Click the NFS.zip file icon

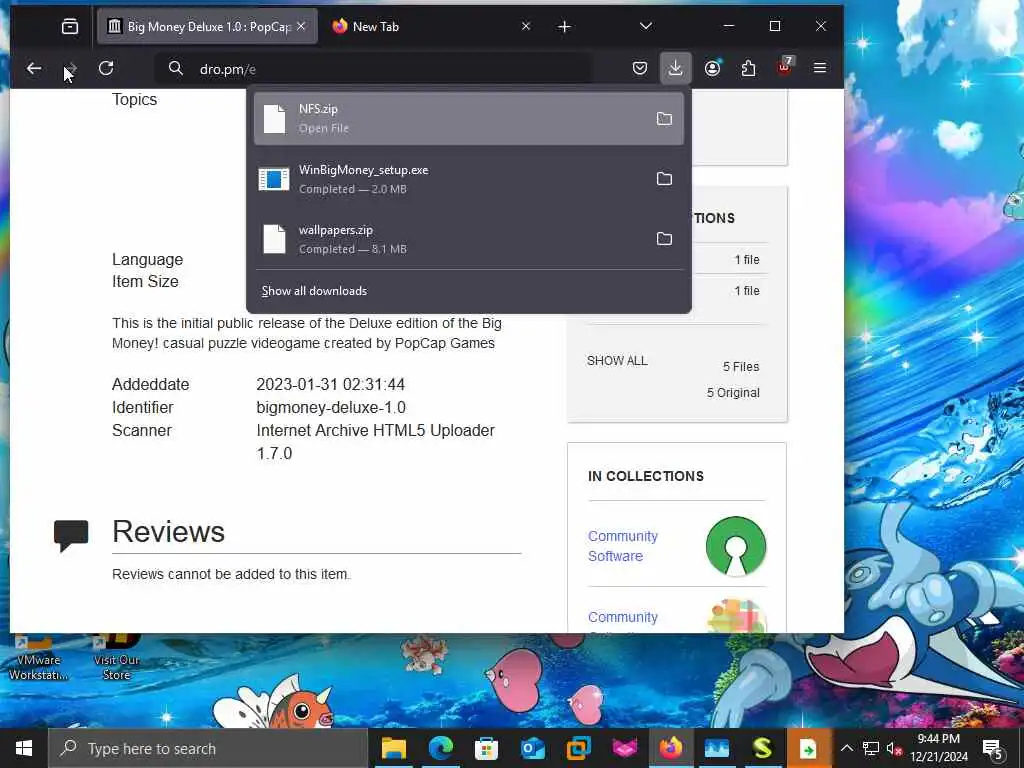[274, 119]
